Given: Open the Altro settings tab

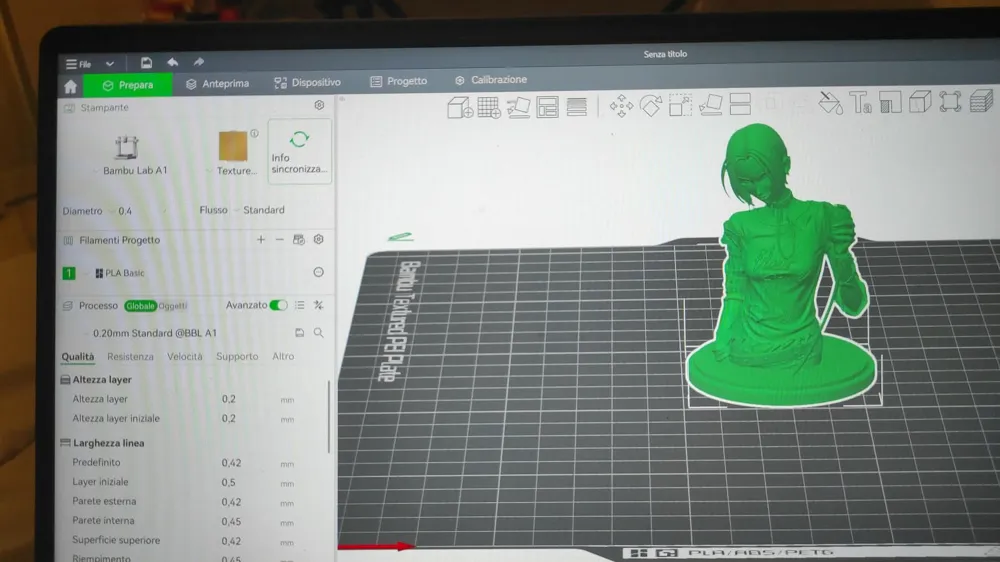Looking at the screenshot, I should 283,356.
